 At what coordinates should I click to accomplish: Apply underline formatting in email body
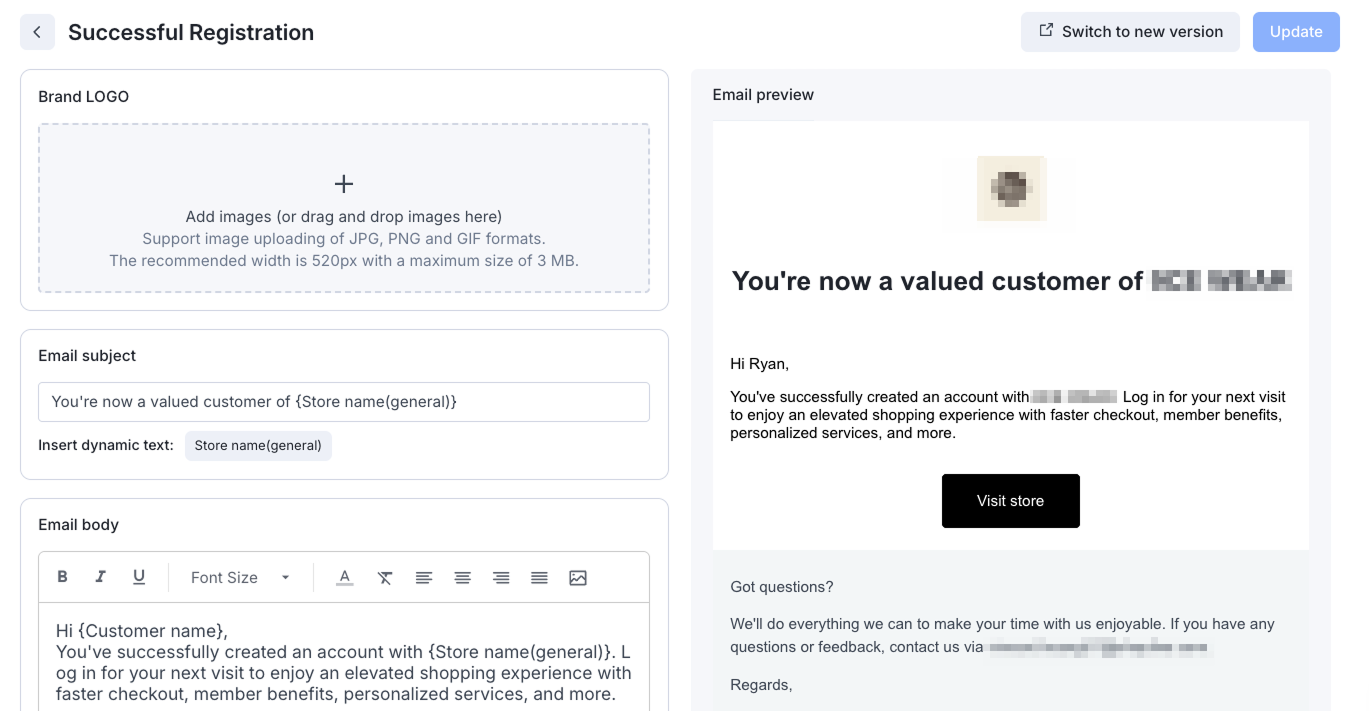tap(139, 577)
